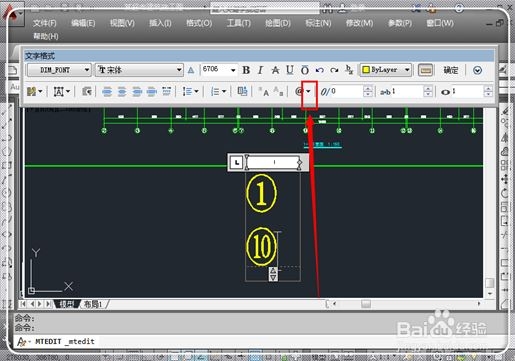Open the symbol @ dropdown arrow
The image size is (515, 361).
[x=308, y=91]
